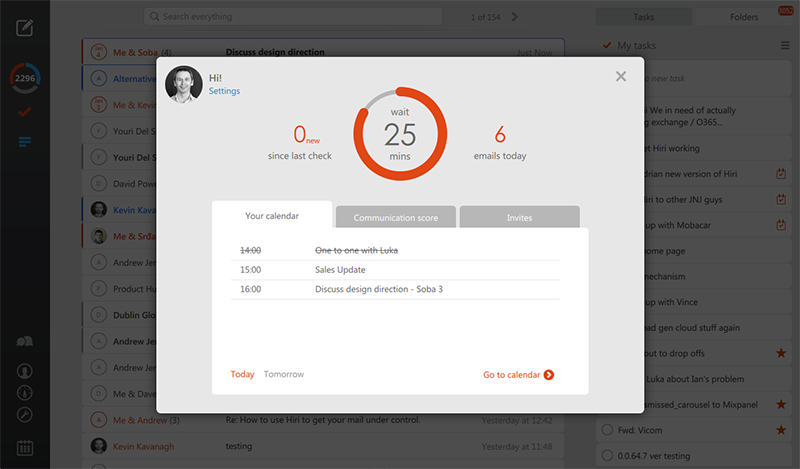Click the 0 new since last check counter
The height and width of the screenshot is (469, 800).
300,142
